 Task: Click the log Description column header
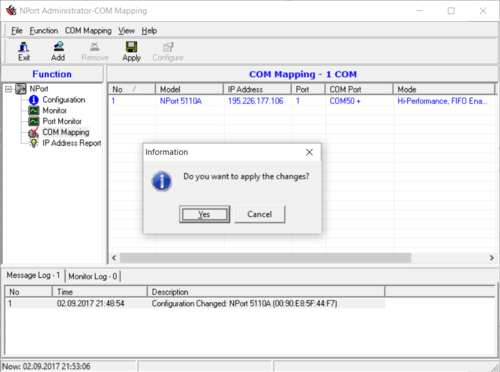(x=266, y=292)
